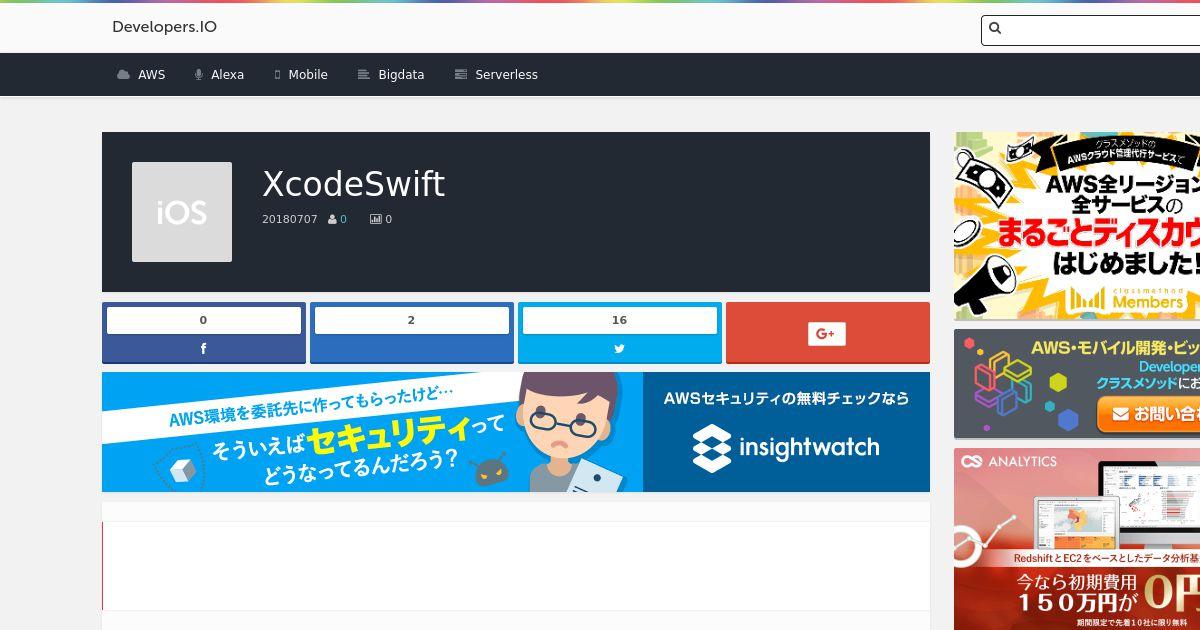Click the XcodeSwift article title
The height and width of the screenshot is (630, 1200).
point(353,184)
